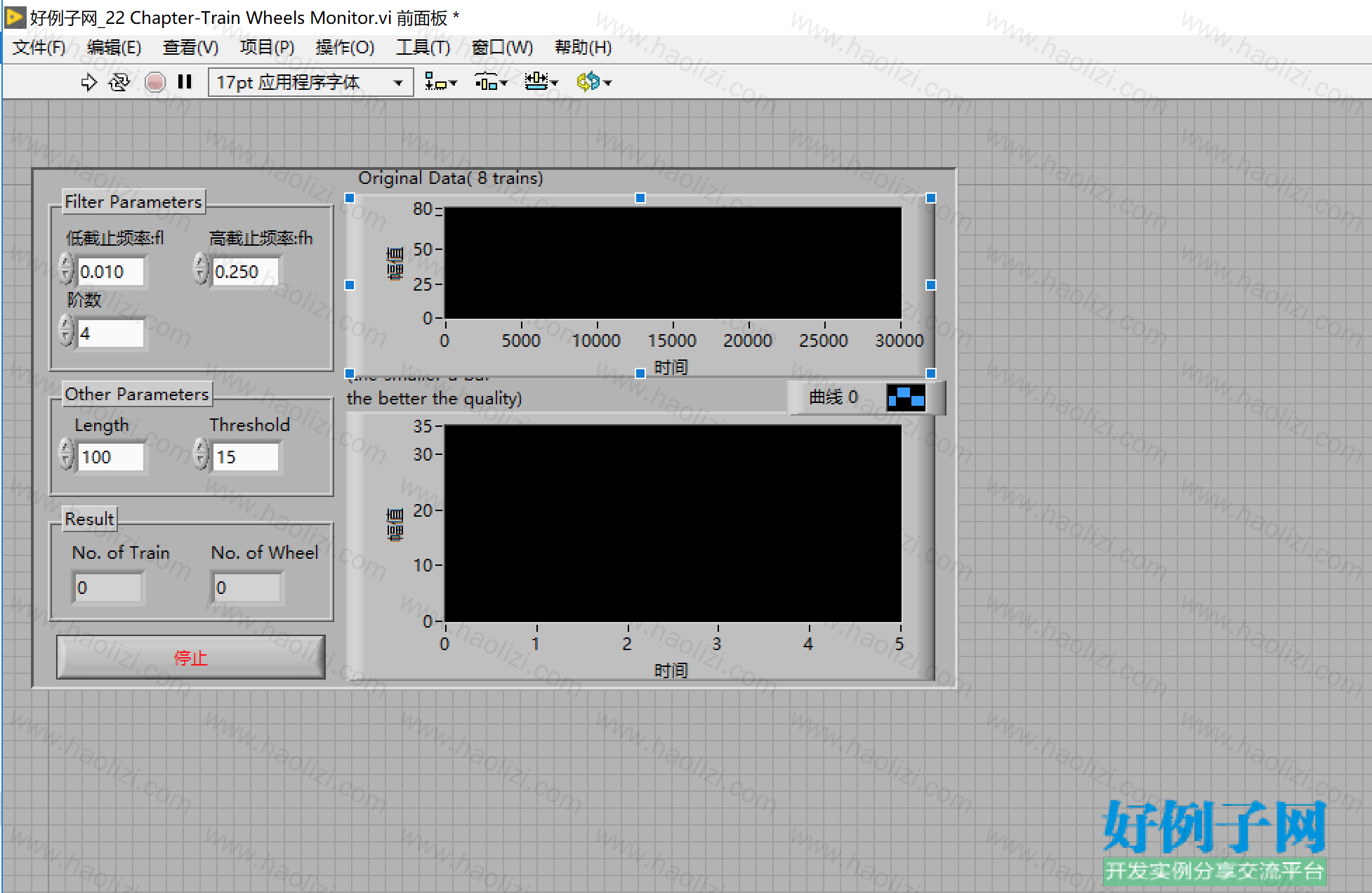Click the Abort Execution red button

click(154, 82)
